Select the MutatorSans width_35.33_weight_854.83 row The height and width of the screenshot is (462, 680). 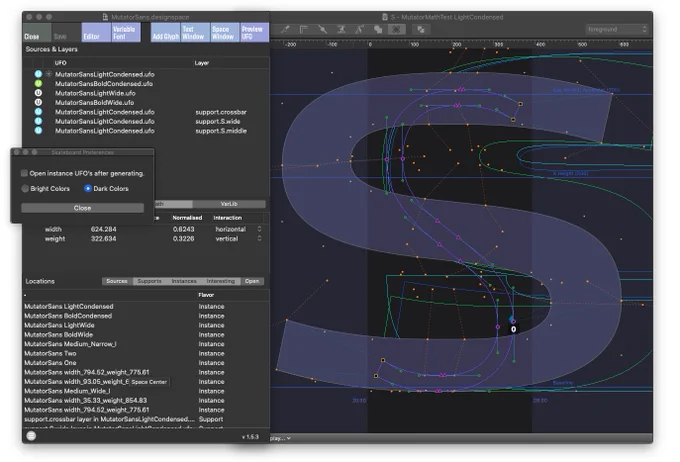click(147, 400)
